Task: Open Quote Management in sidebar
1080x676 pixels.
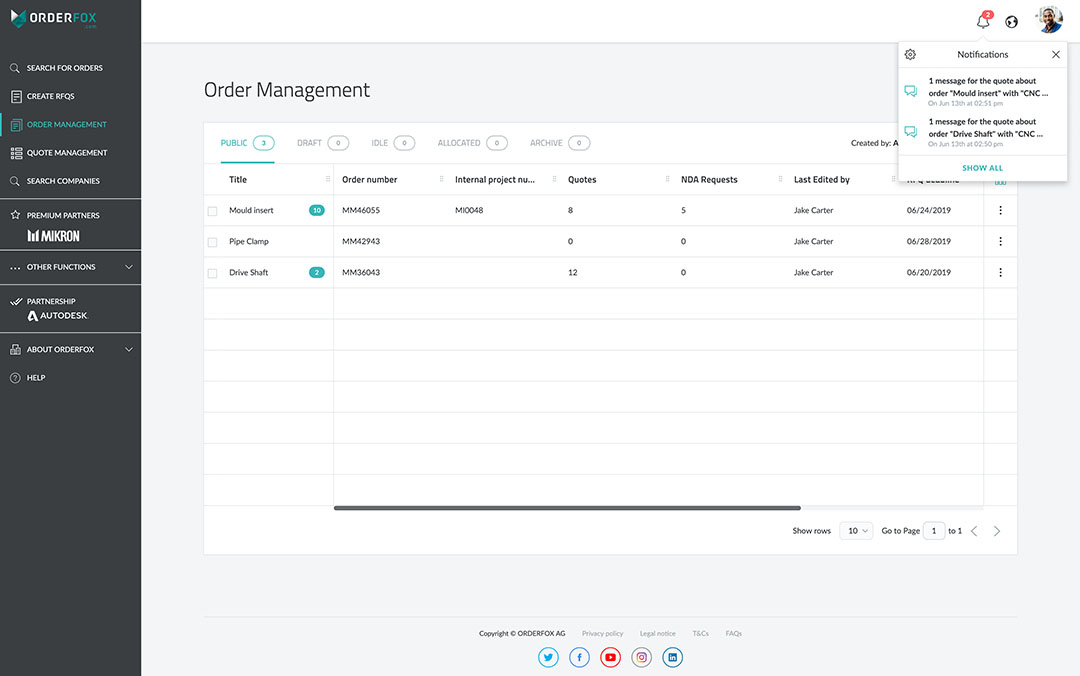Action: (66, 153)
